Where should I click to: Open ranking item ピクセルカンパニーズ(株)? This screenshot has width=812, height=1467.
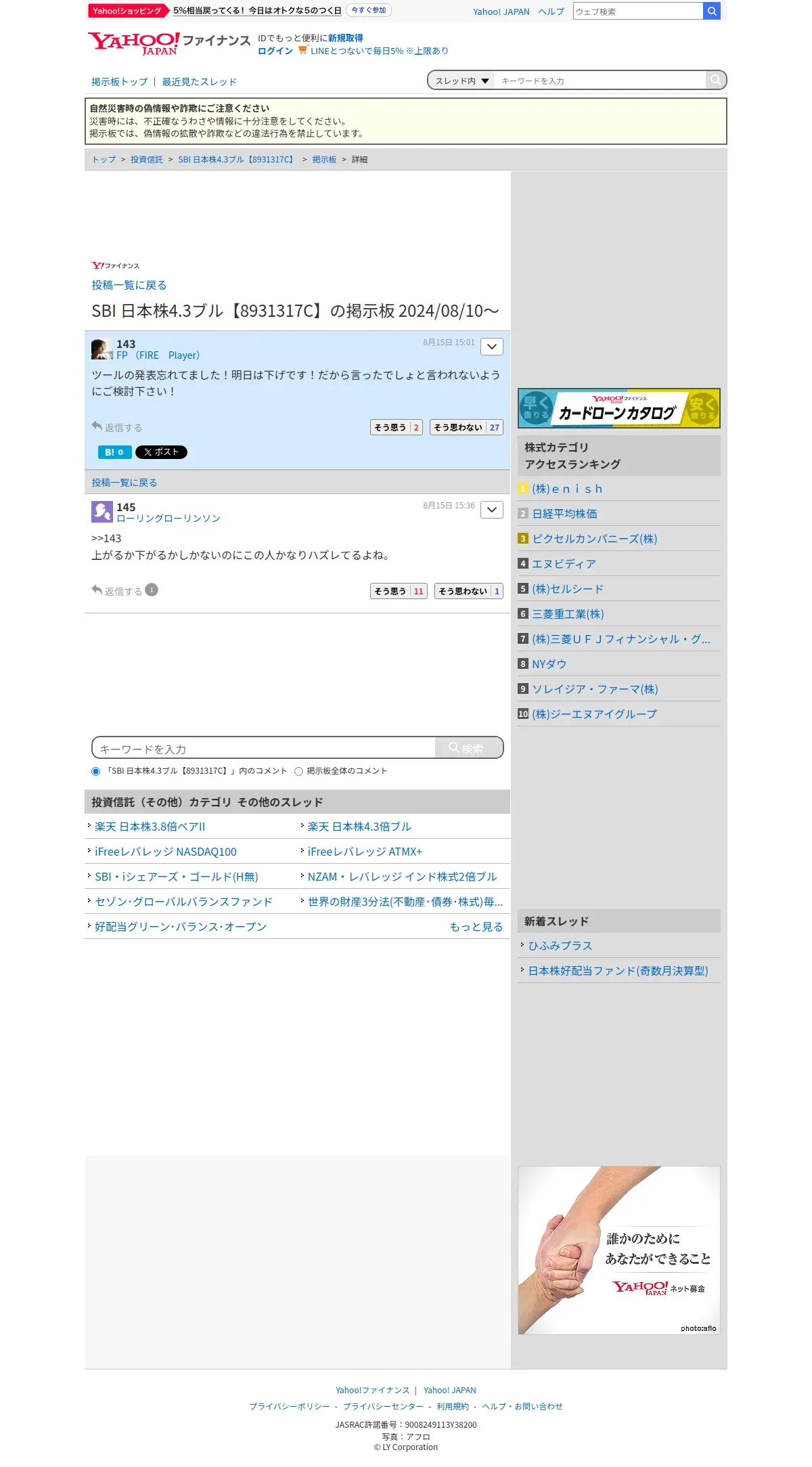tap(595, 539)
